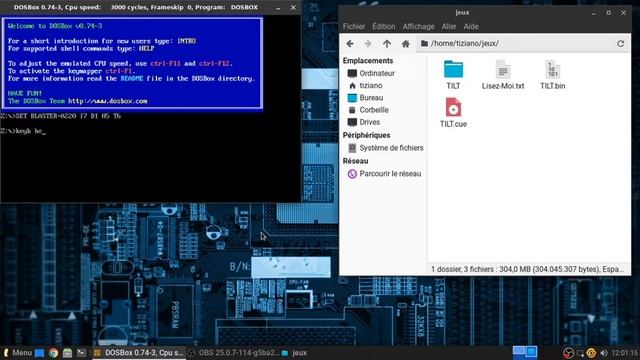
Task: Select the TILT folder icon
Action: [x=453, y=69]
